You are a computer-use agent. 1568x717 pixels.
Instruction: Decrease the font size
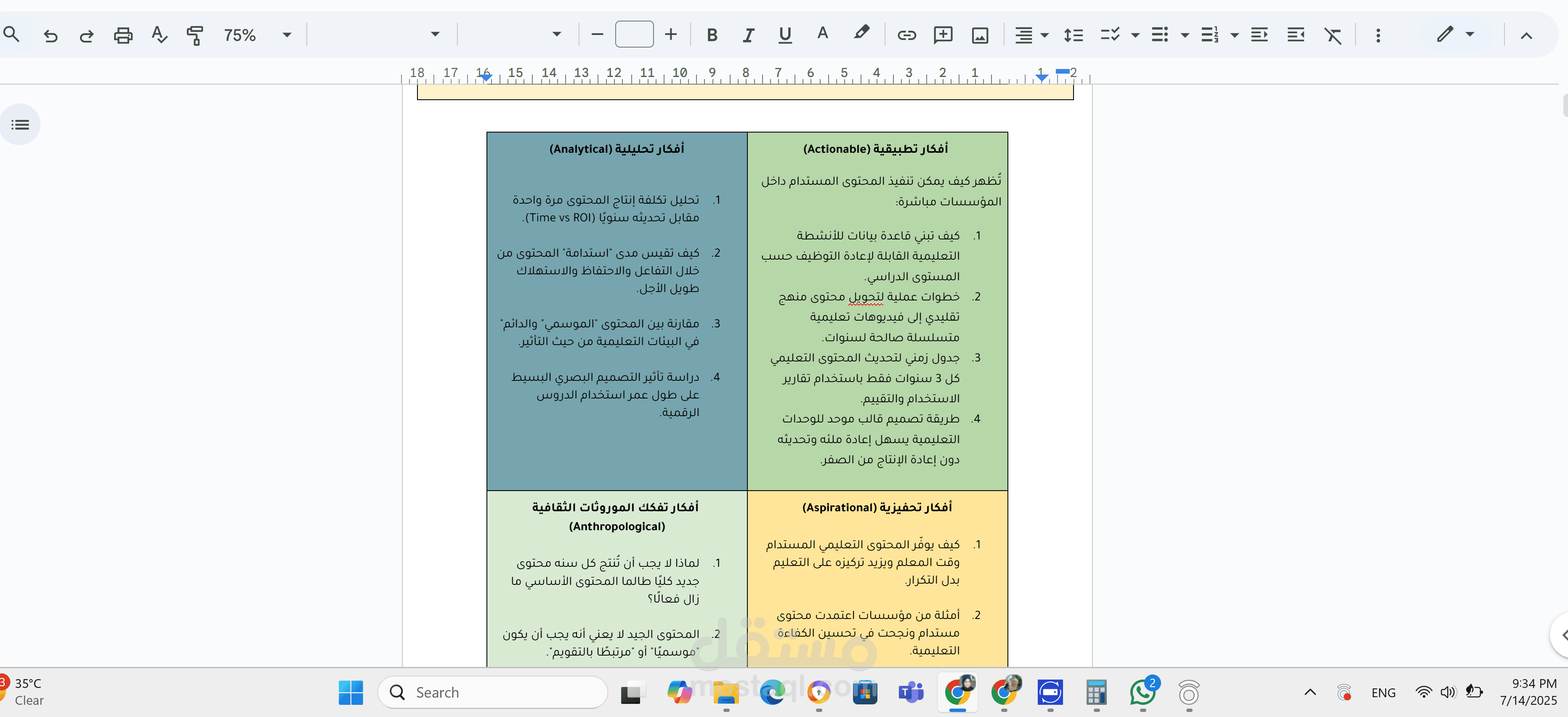597,35
